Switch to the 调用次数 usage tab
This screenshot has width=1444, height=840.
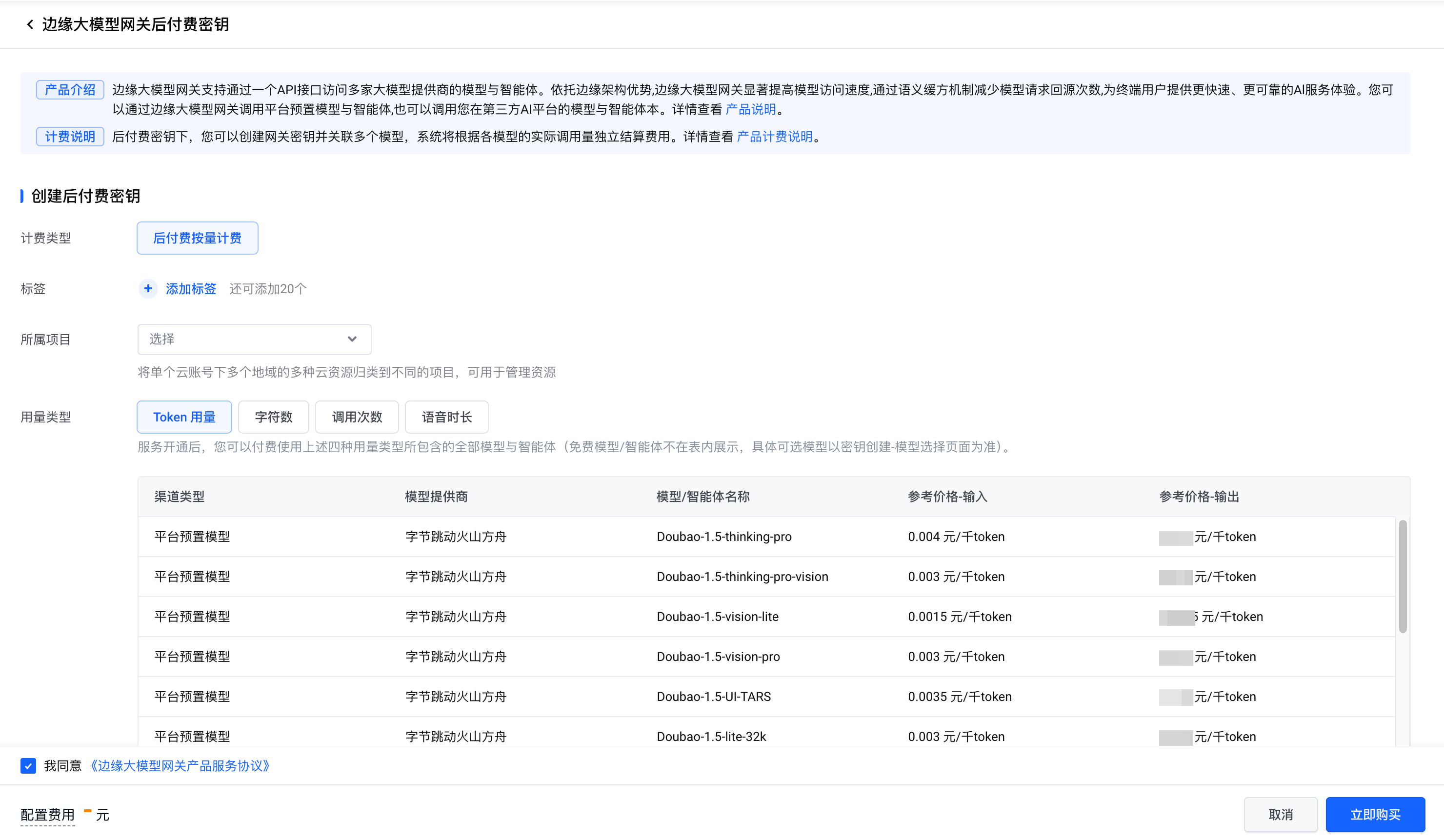point(357,417)
